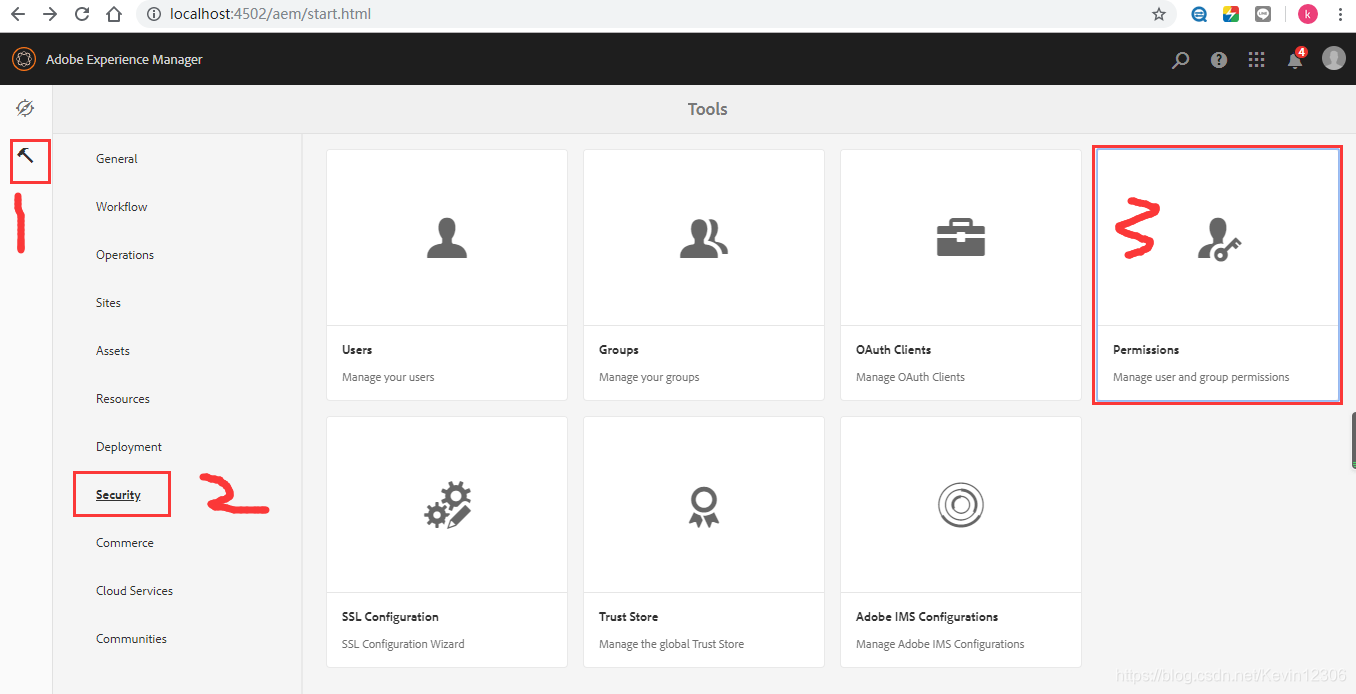The height and width of the screenshot is (694, 1356).
Task: Select Deployment in the Tools menu
Action: [129, 447]
